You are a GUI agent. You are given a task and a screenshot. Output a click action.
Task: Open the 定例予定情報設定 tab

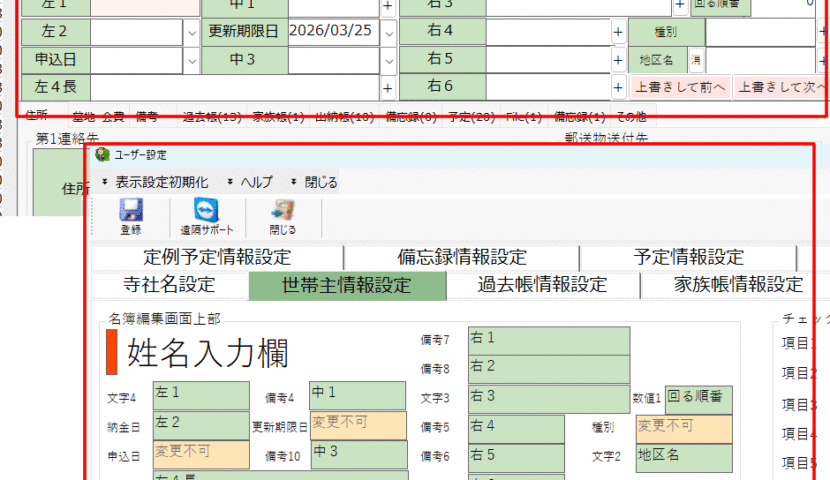(x=217, y=257)
